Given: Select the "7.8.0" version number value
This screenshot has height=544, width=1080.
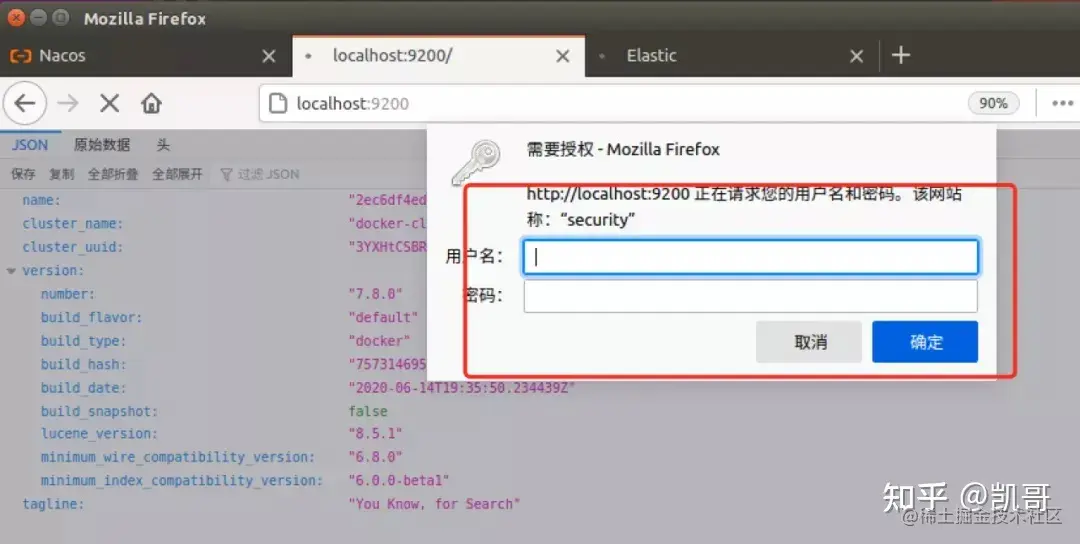Looking at the screenshot, I should click(375, 294).
